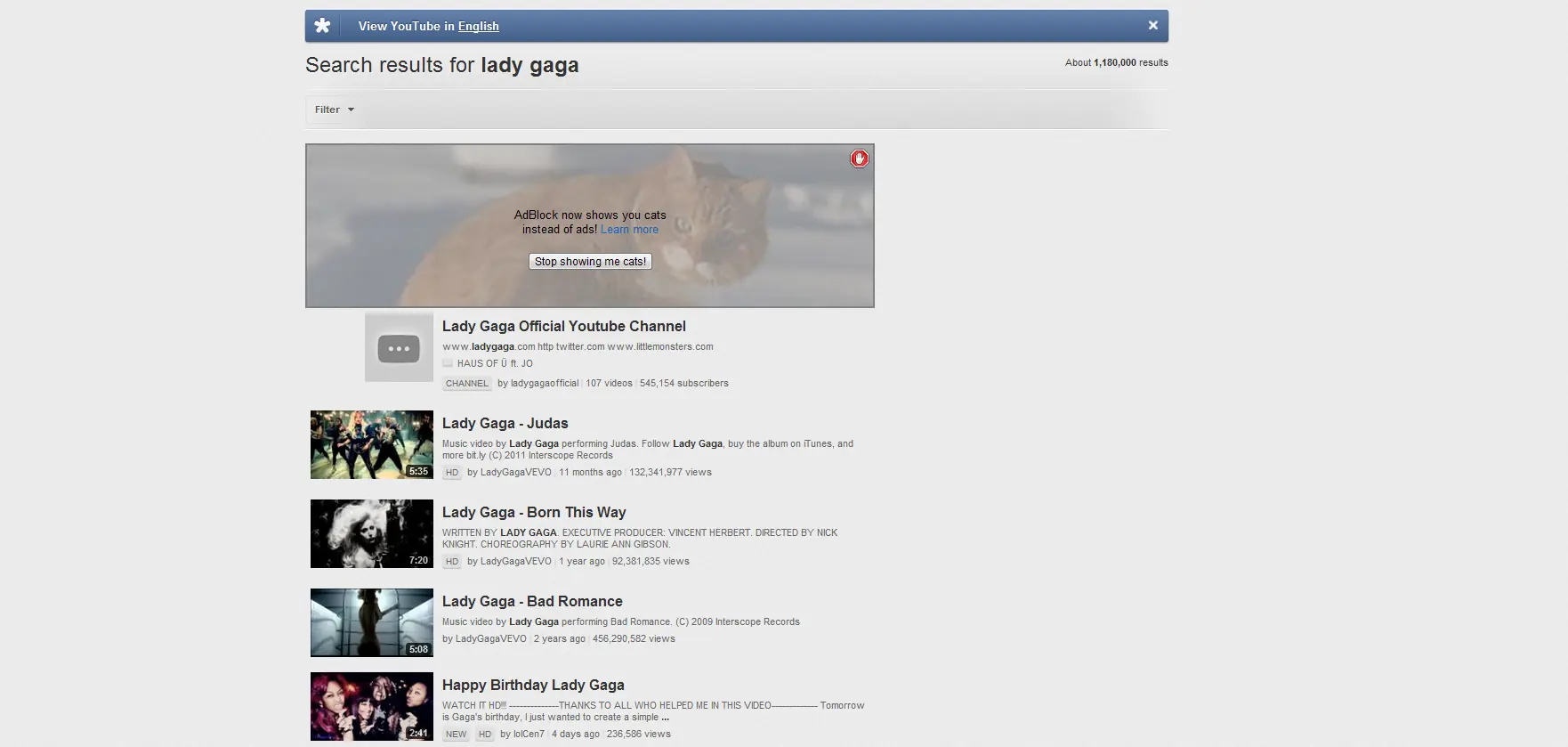Open Lady Gaga Official Youtube Channel title
Image resolution: width=1568 pixels, height=747 pixels.
click(x=564, y=326)
